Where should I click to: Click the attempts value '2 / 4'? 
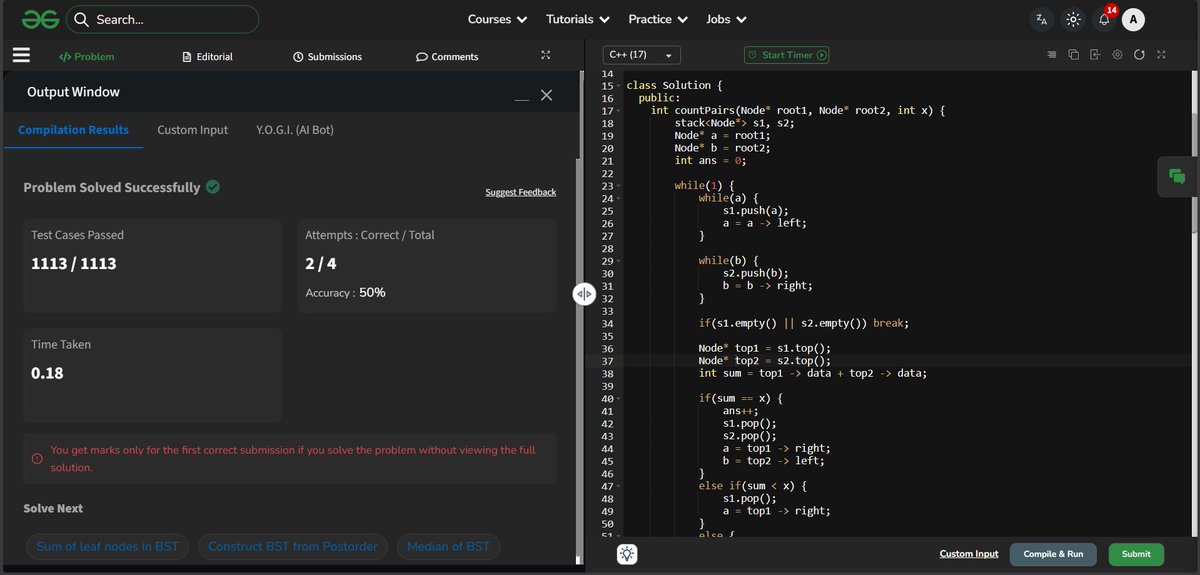tap(323, 264)
